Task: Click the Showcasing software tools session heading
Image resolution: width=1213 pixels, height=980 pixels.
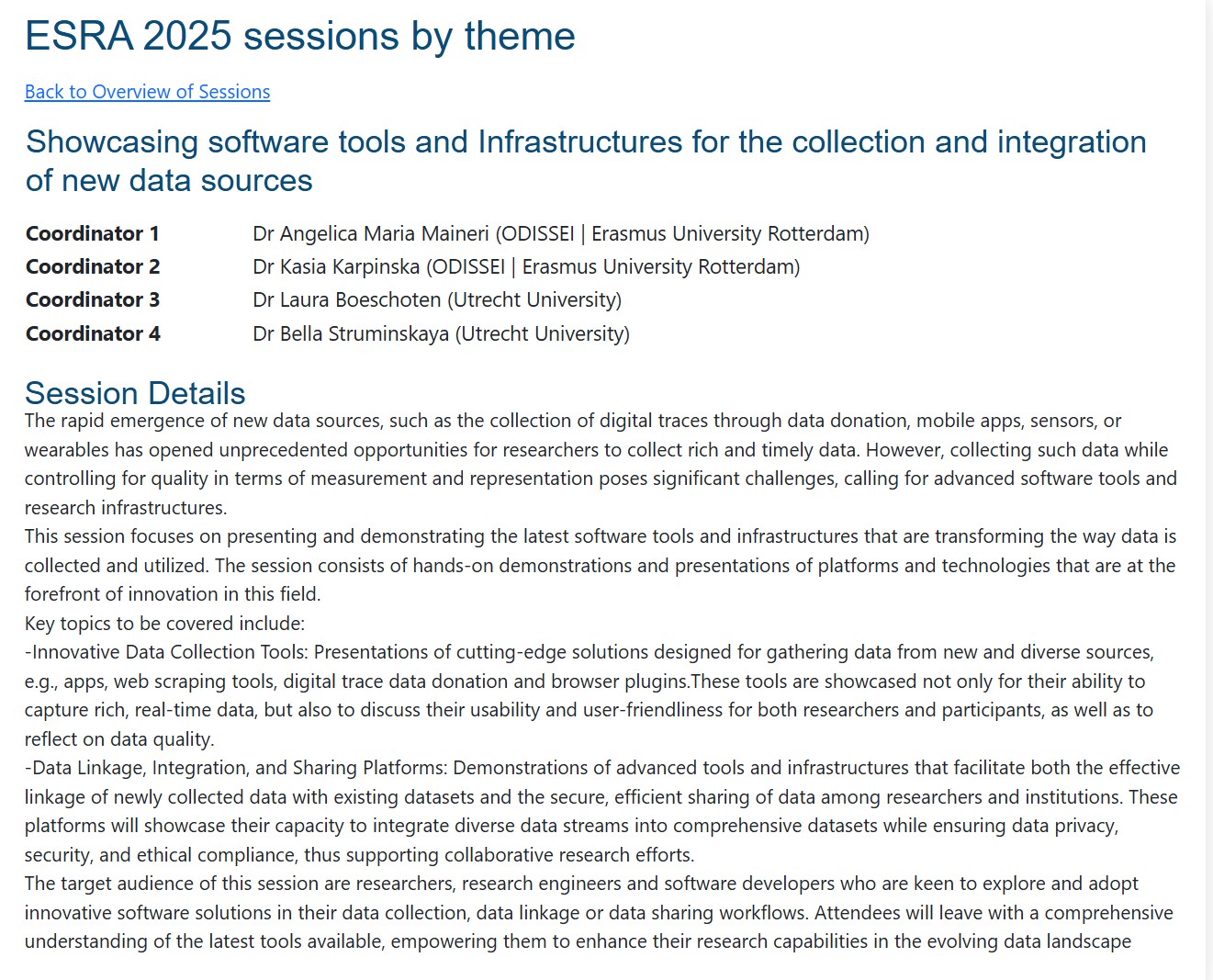Action: click(586, 161)
